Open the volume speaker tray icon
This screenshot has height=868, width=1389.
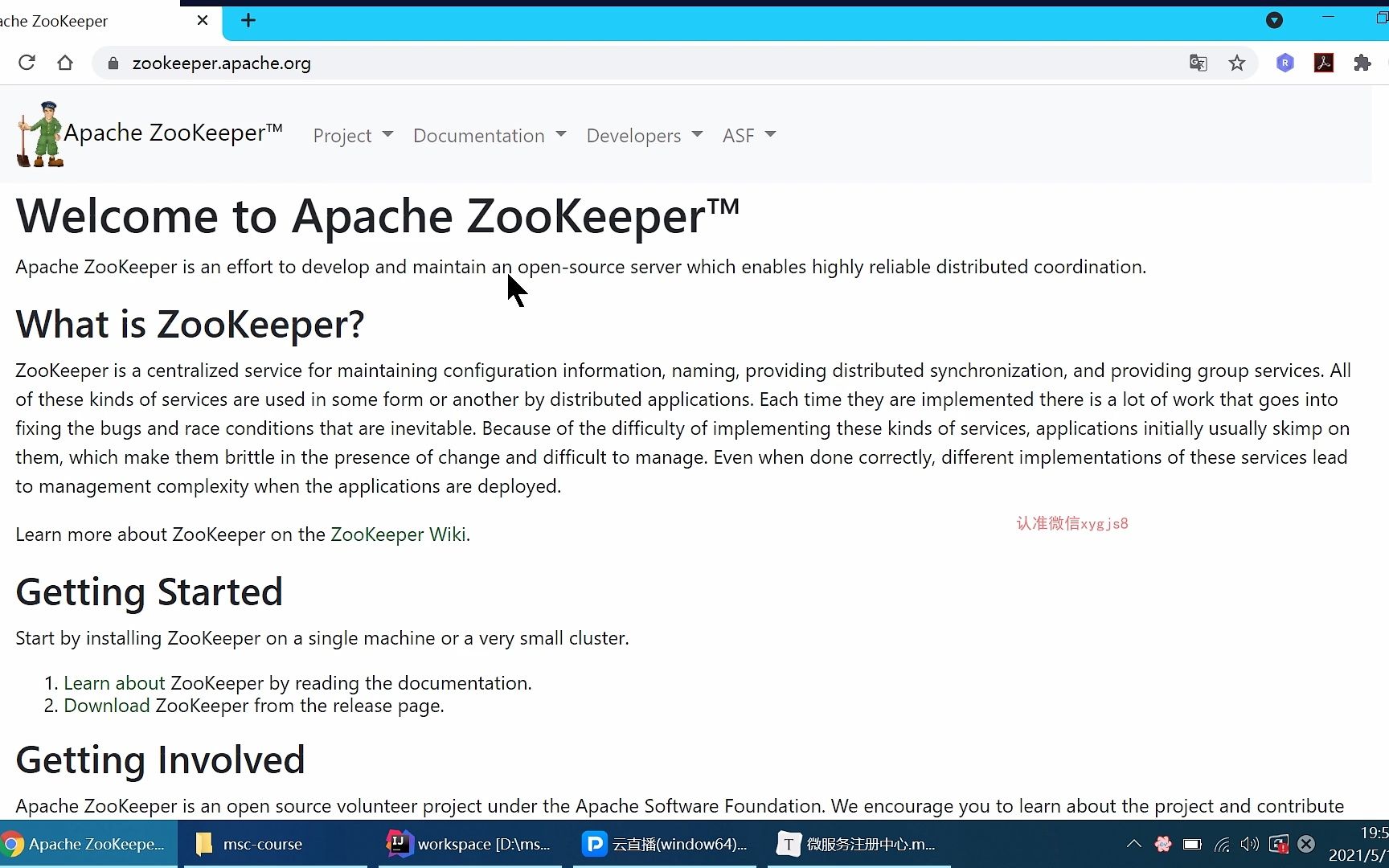1250,844
